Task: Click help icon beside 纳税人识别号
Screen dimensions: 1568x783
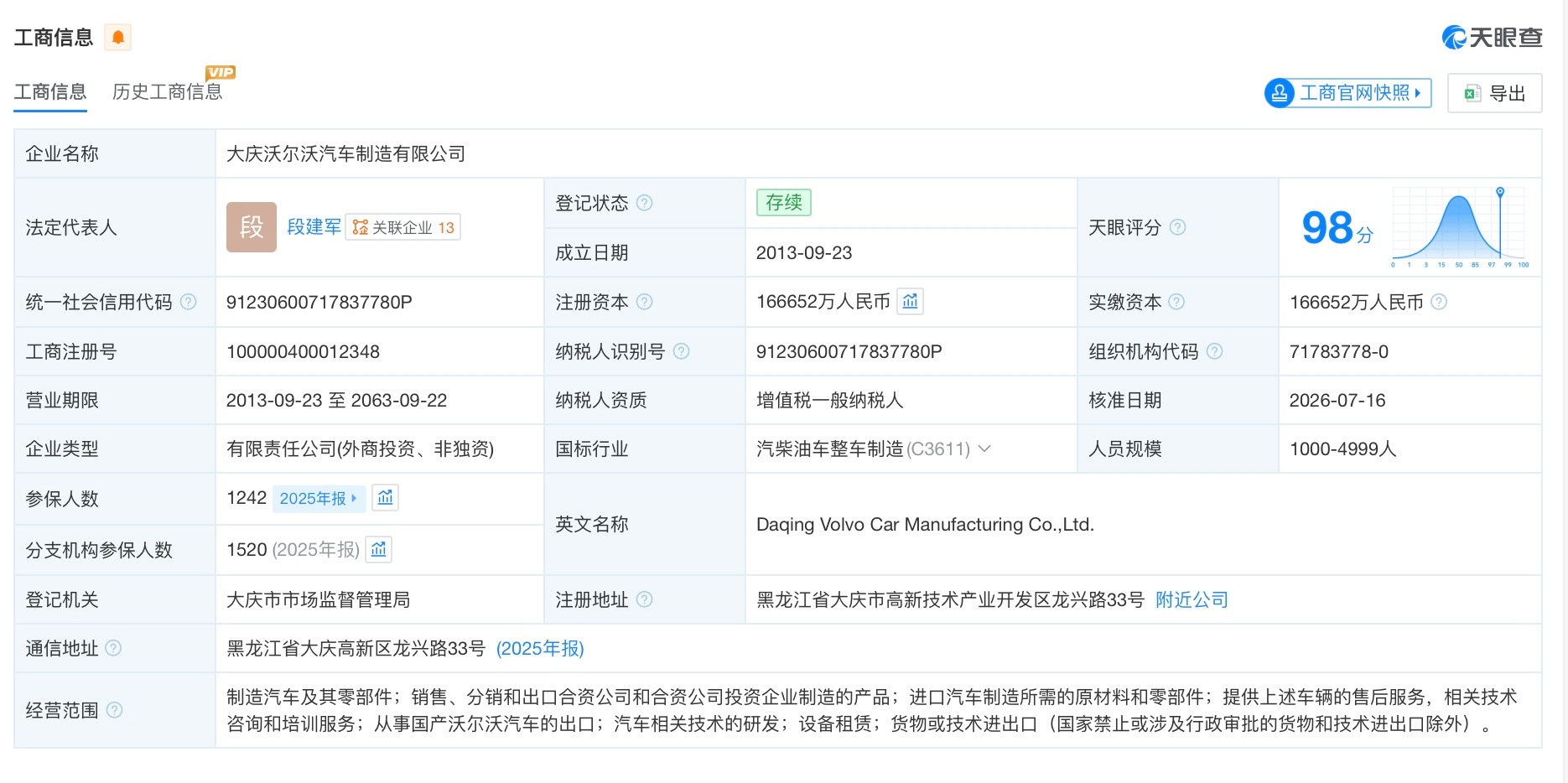Action: (681, 351)
